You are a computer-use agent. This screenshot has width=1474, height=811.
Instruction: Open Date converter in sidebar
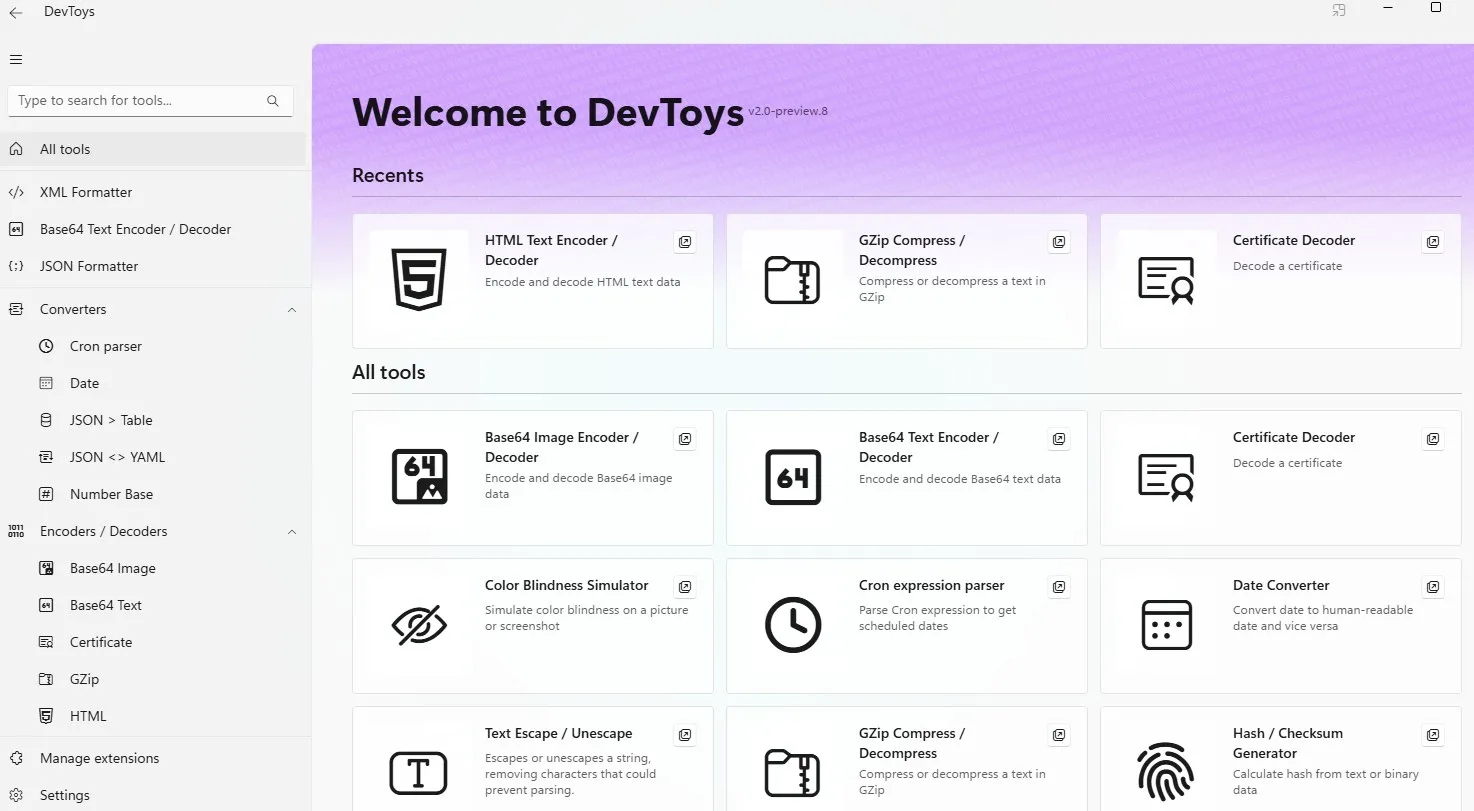[153, 383]
